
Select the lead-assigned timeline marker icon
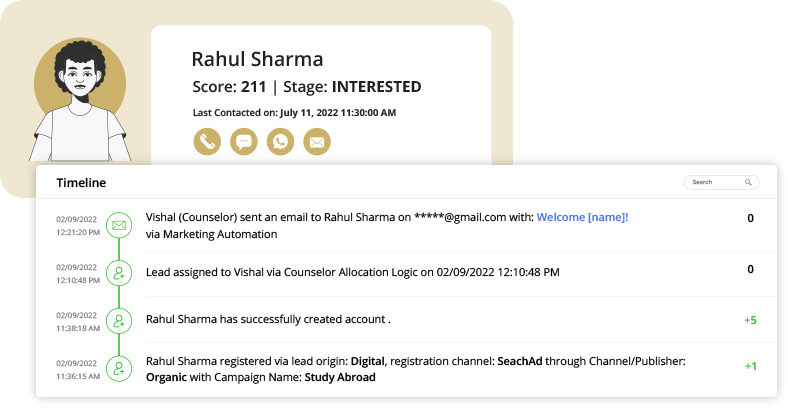tap(119, 272)
